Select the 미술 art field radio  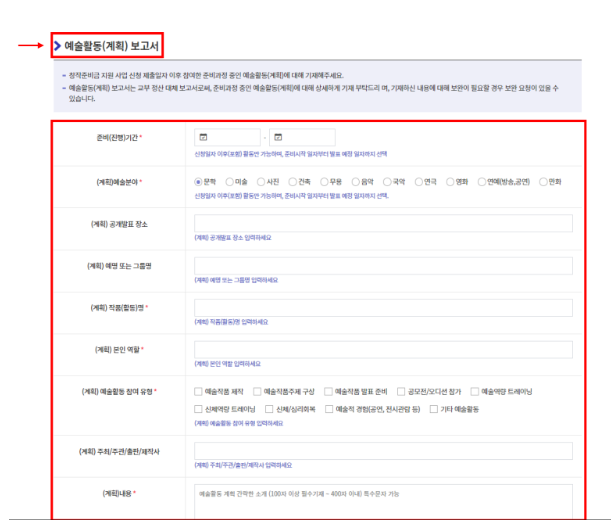point(230,182)
